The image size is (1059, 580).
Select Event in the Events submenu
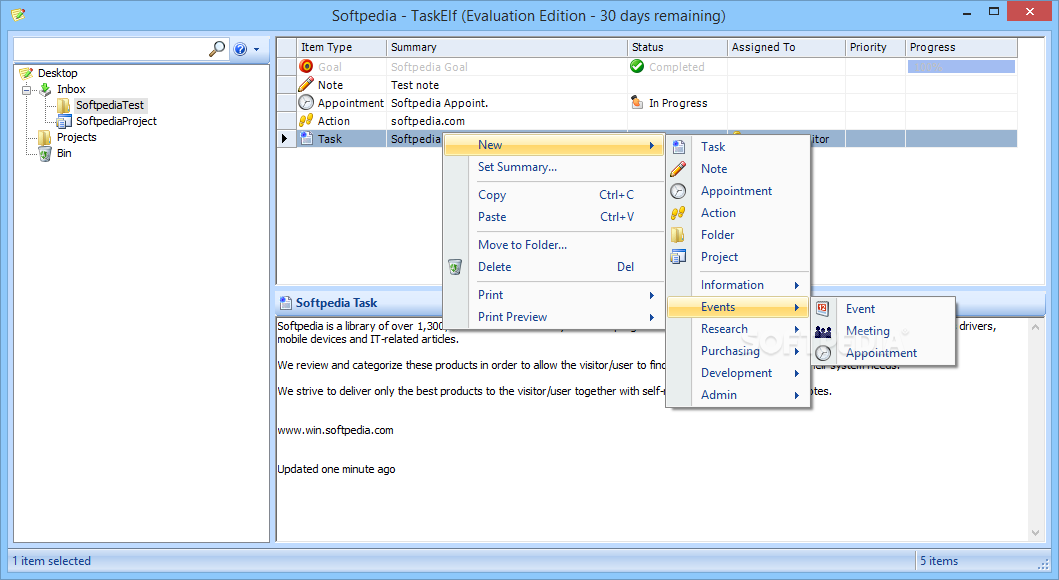pos(883,309)
